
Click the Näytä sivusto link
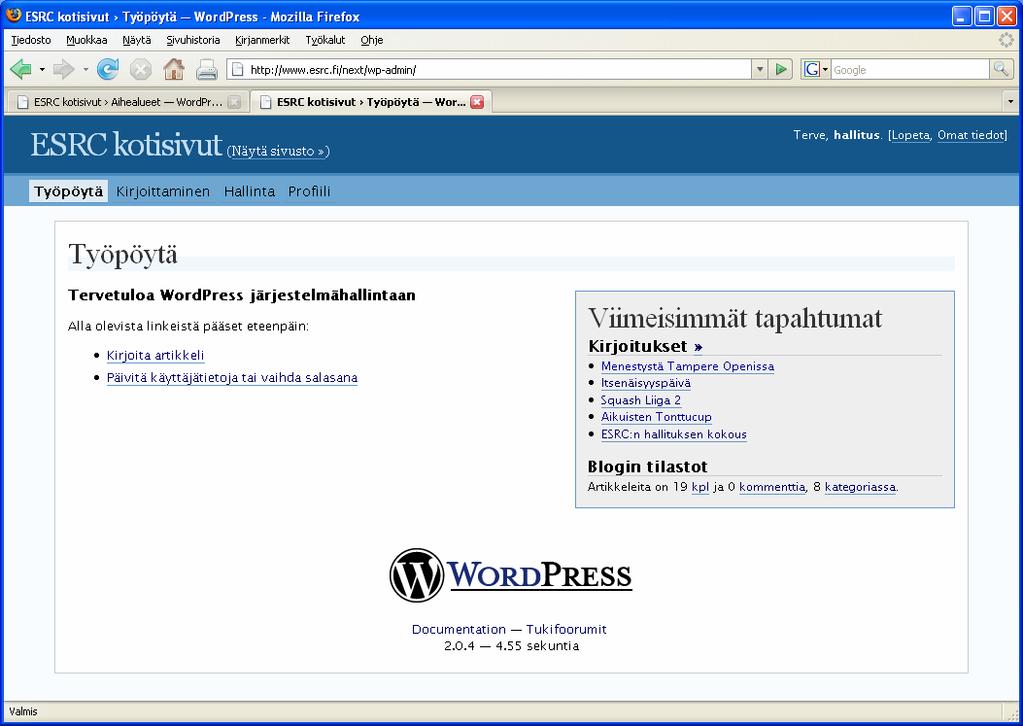click(278, 151)
